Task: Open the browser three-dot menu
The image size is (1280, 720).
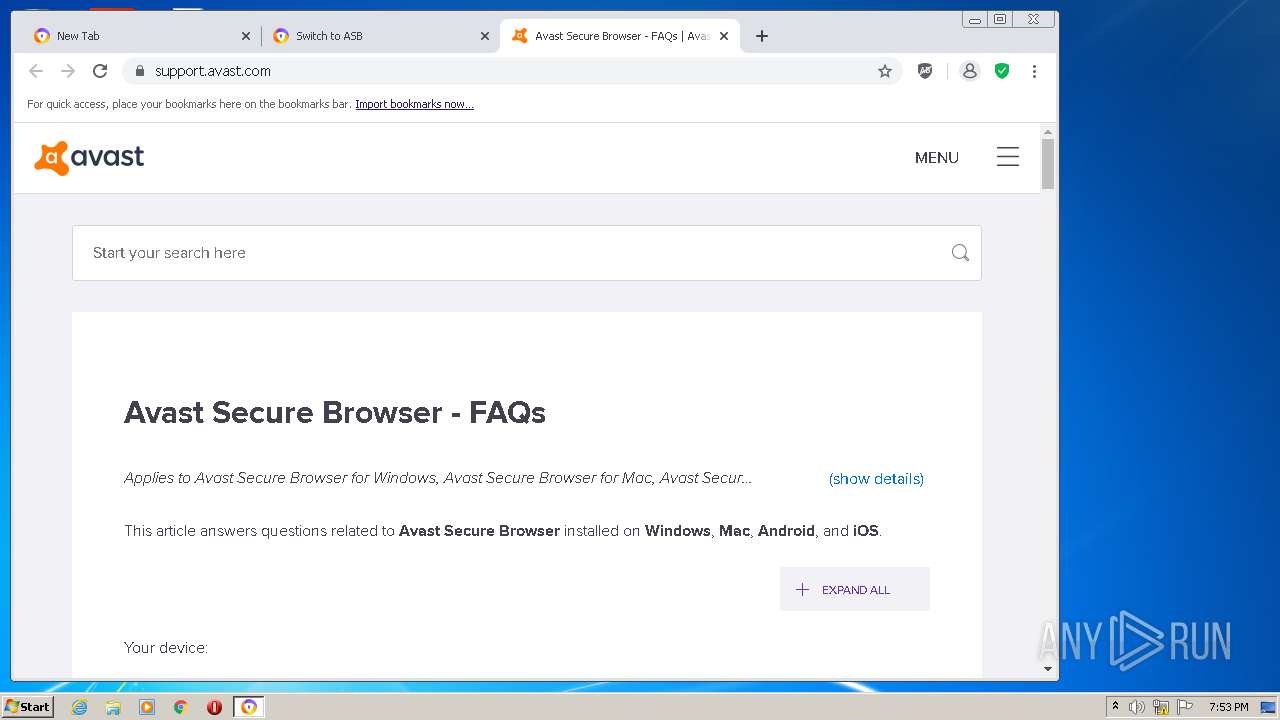Action: (1034, 71)
